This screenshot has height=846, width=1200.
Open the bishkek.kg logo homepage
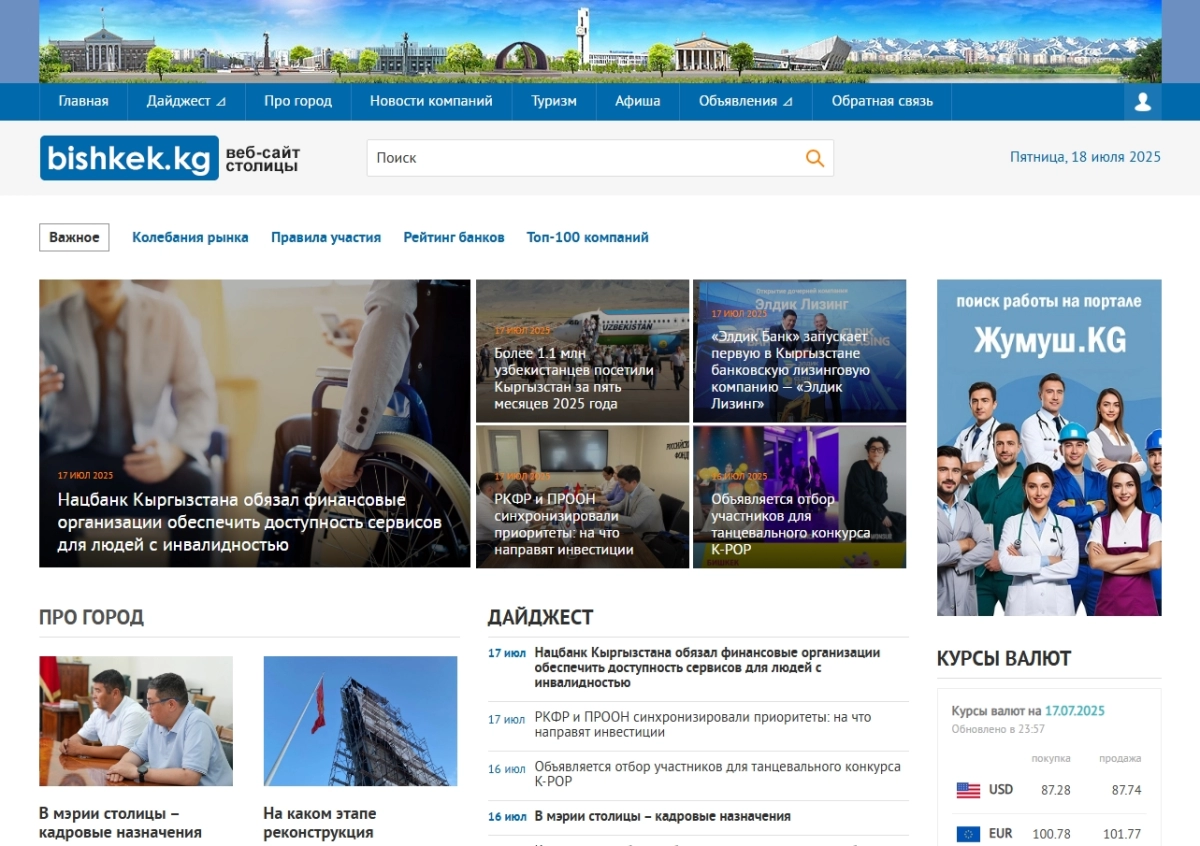129,158
